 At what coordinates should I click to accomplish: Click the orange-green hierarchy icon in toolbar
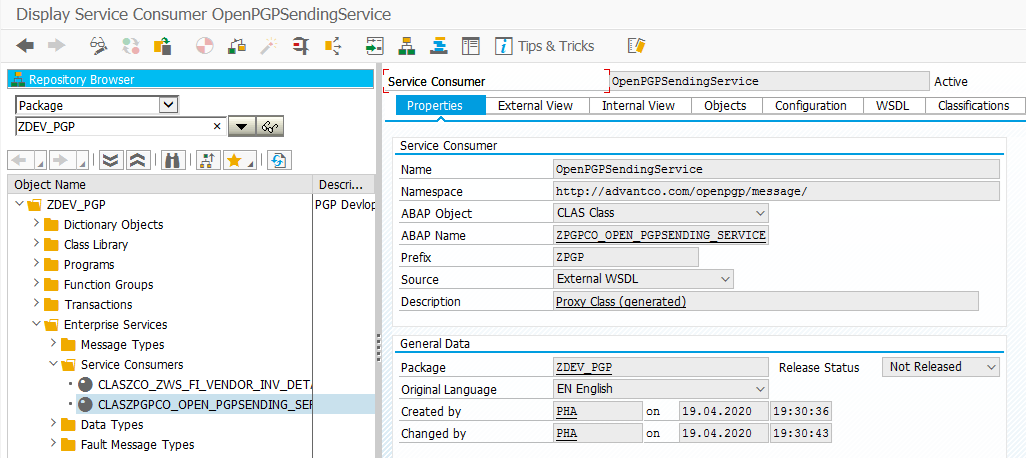(407, 46)
